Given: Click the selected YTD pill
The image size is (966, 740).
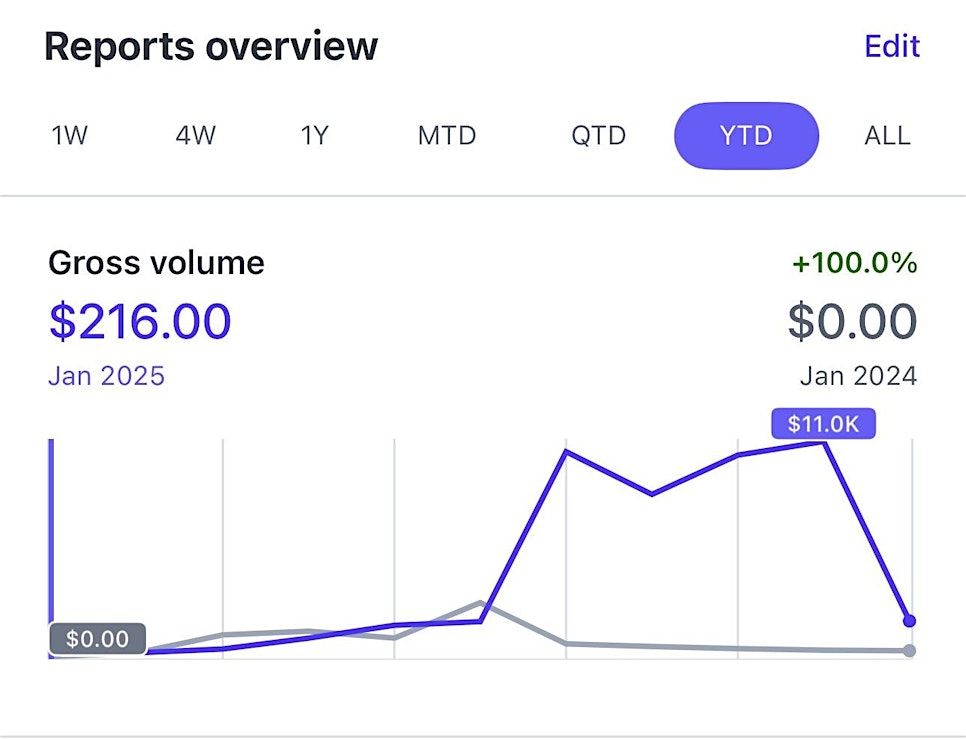Looking at the screenshot, I should [746, 135].
